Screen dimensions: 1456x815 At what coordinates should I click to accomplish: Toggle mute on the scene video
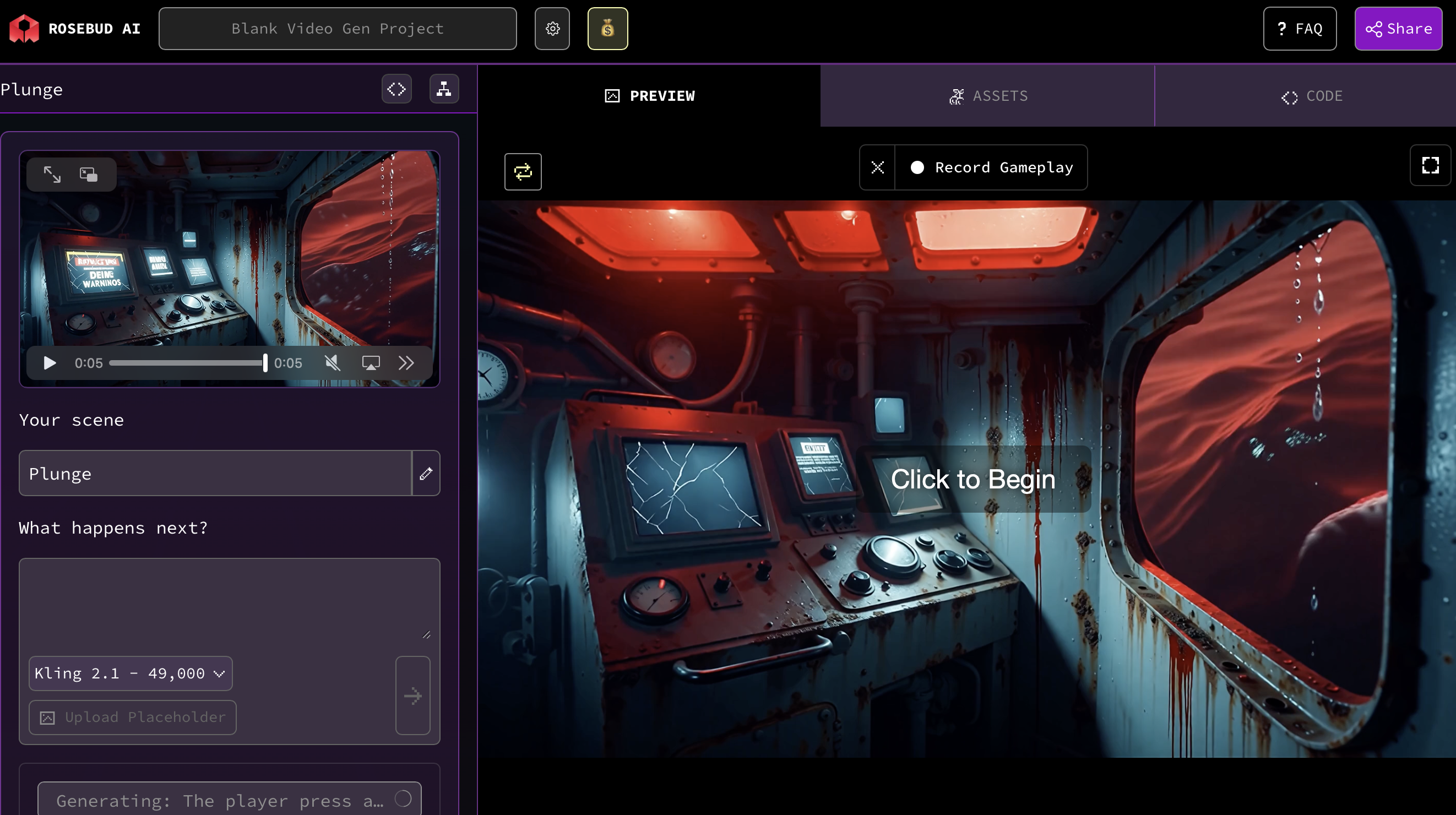pos(333,363)
